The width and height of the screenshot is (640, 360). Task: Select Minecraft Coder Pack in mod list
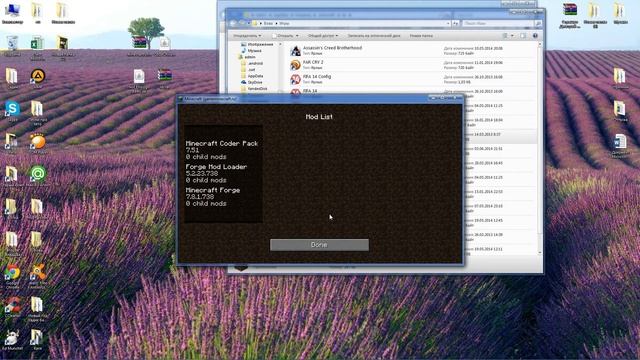222,150
